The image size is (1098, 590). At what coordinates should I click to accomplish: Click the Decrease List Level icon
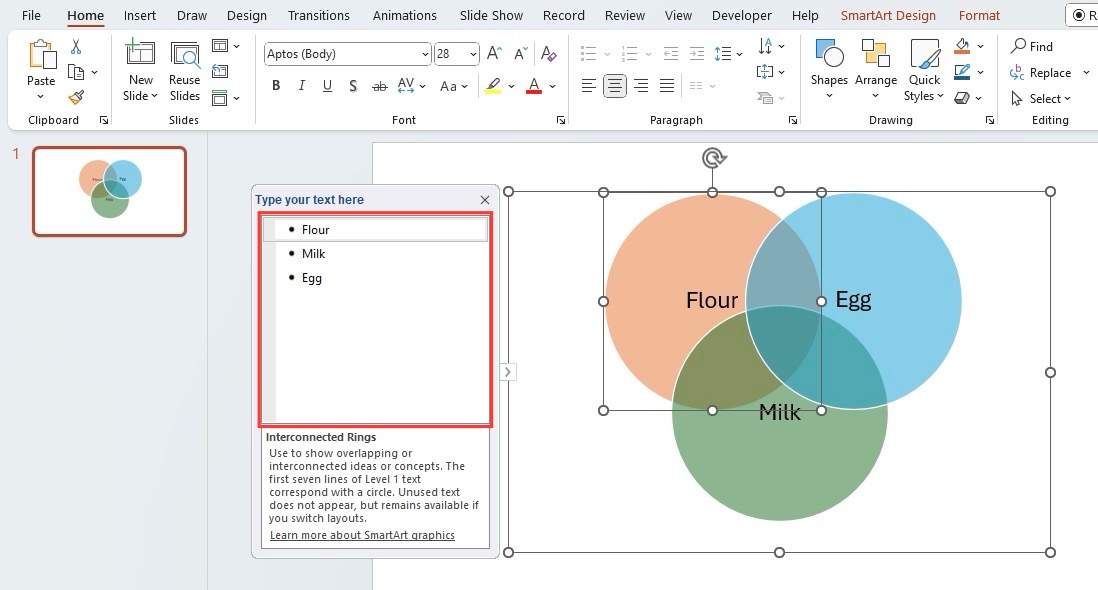click(x=671, y=53)
